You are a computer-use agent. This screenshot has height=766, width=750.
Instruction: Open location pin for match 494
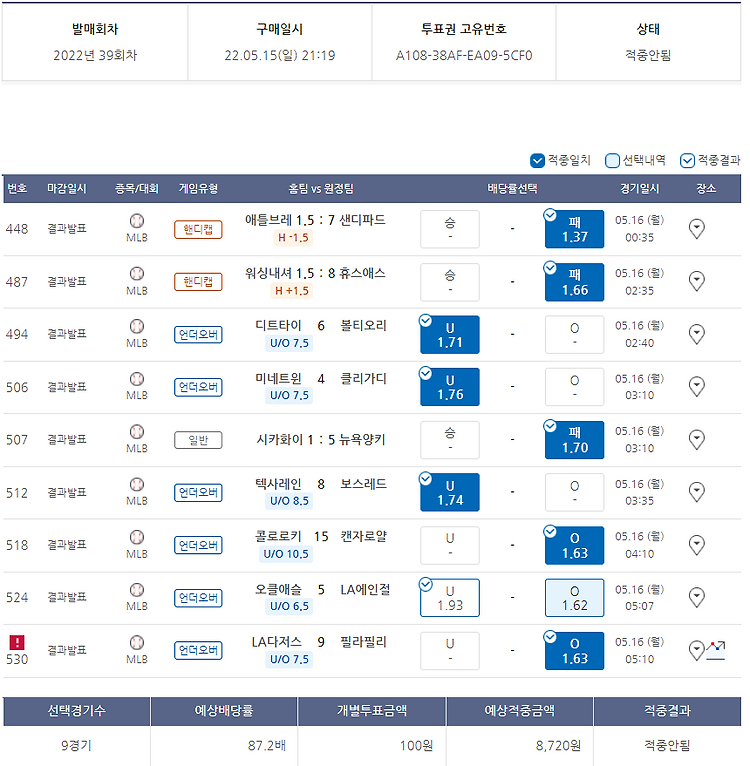click(x=696, y=334)
